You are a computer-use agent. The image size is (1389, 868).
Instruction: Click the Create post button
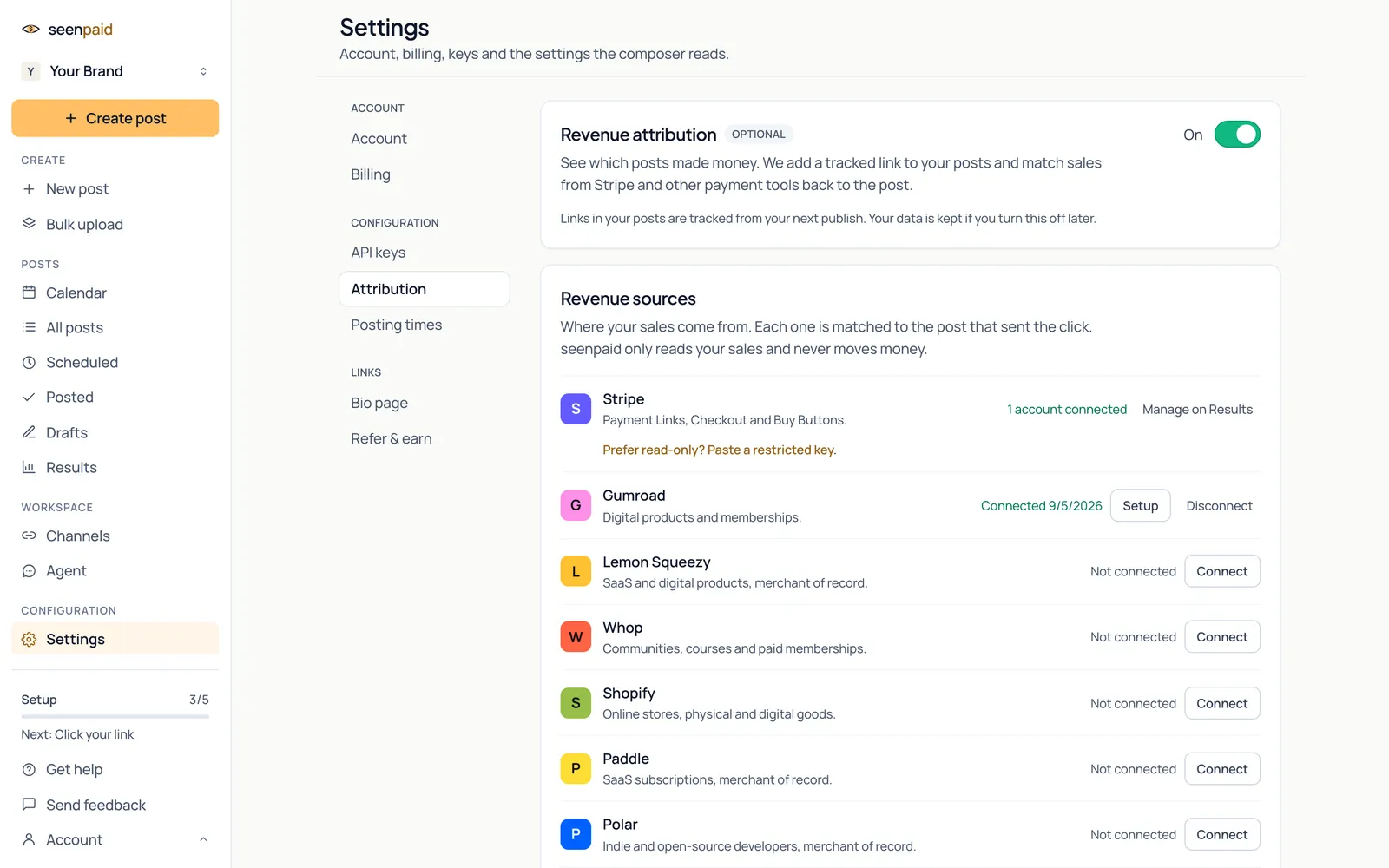(x=115, y=118)
